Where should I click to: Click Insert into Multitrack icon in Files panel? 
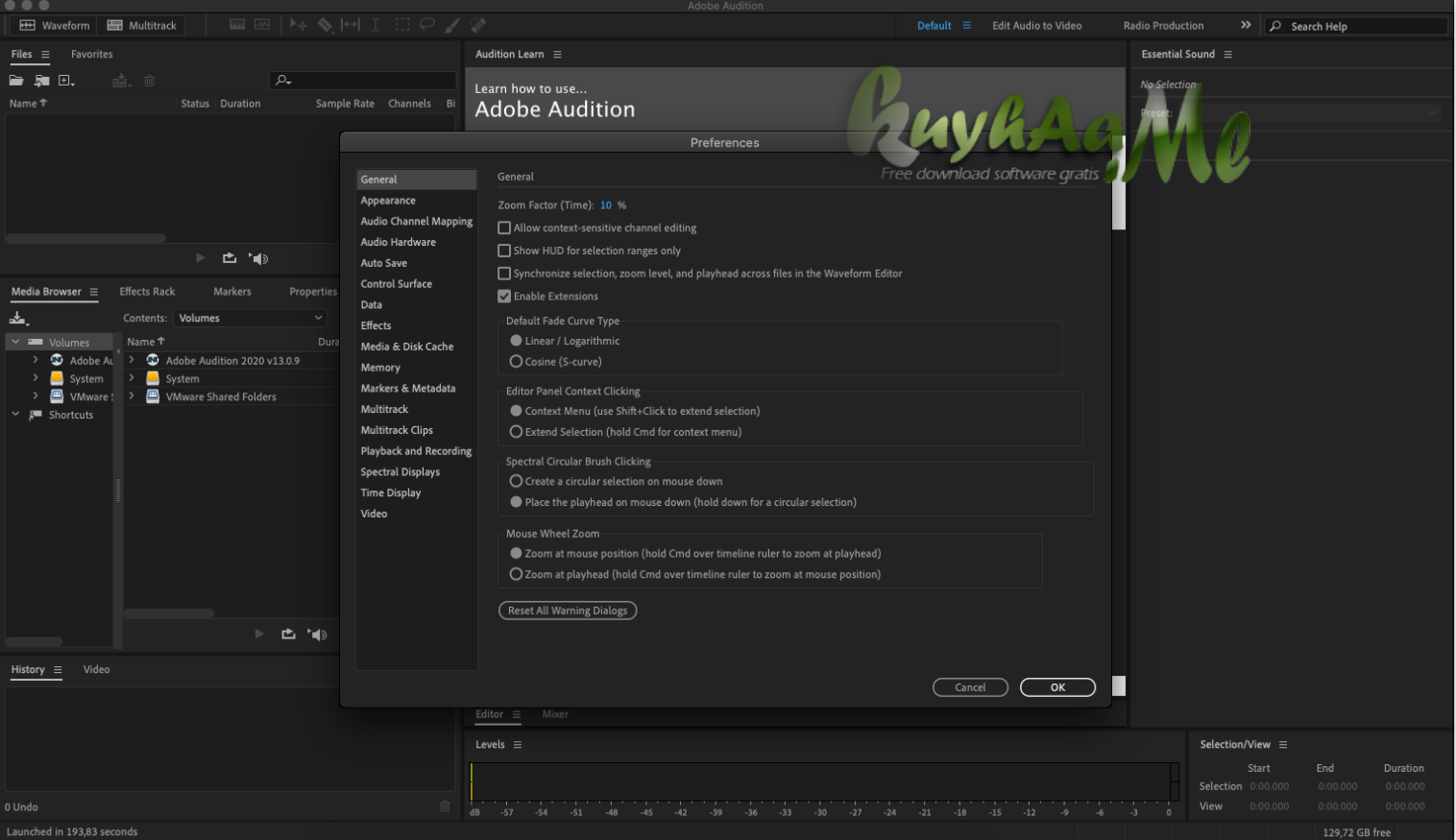pos(120,81)
